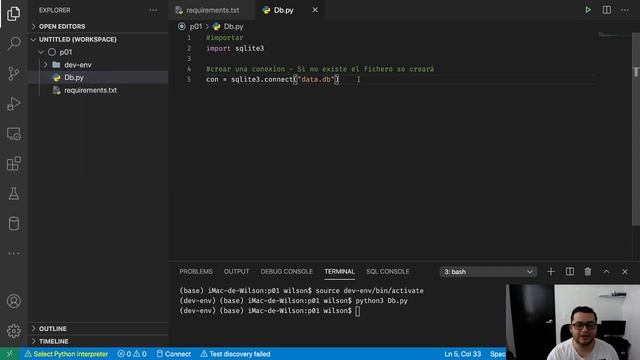Open Manage gear settings menu
Viewport: 640px width, 360px height.
(13, 331)
